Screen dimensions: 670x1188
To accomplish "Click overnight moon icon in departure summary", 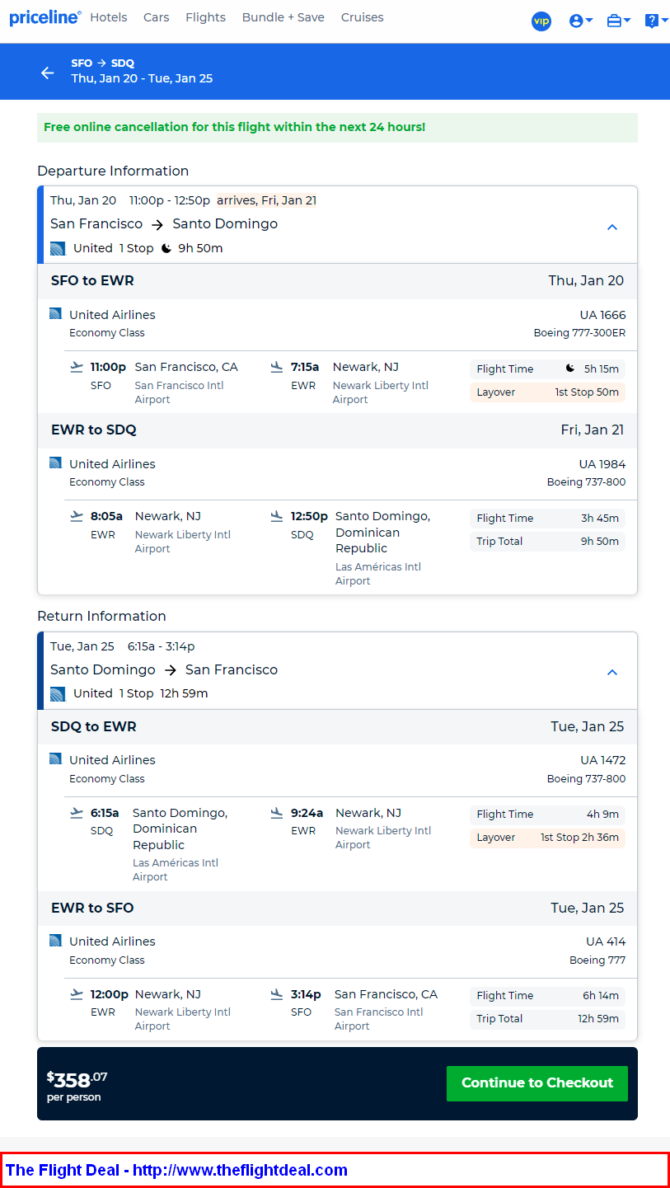I will click(x=166, y=249).
